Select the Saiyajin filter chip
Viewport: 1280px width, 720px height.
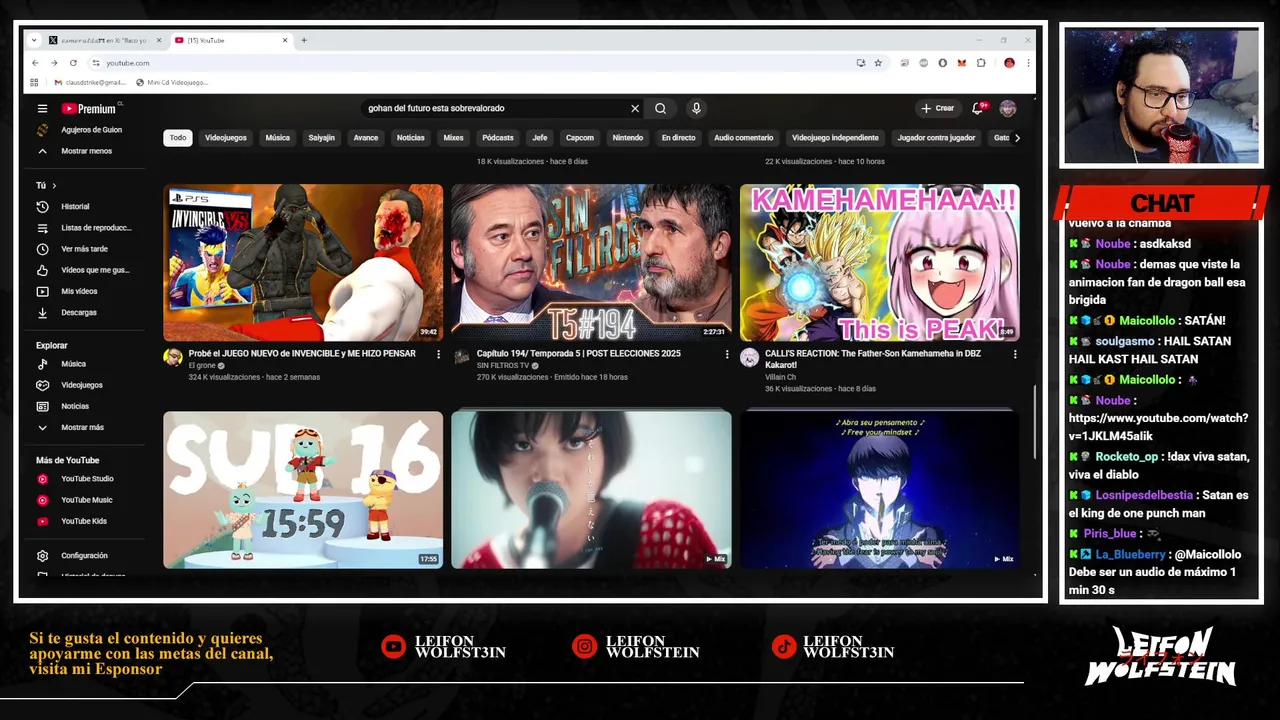click(322, 138)
